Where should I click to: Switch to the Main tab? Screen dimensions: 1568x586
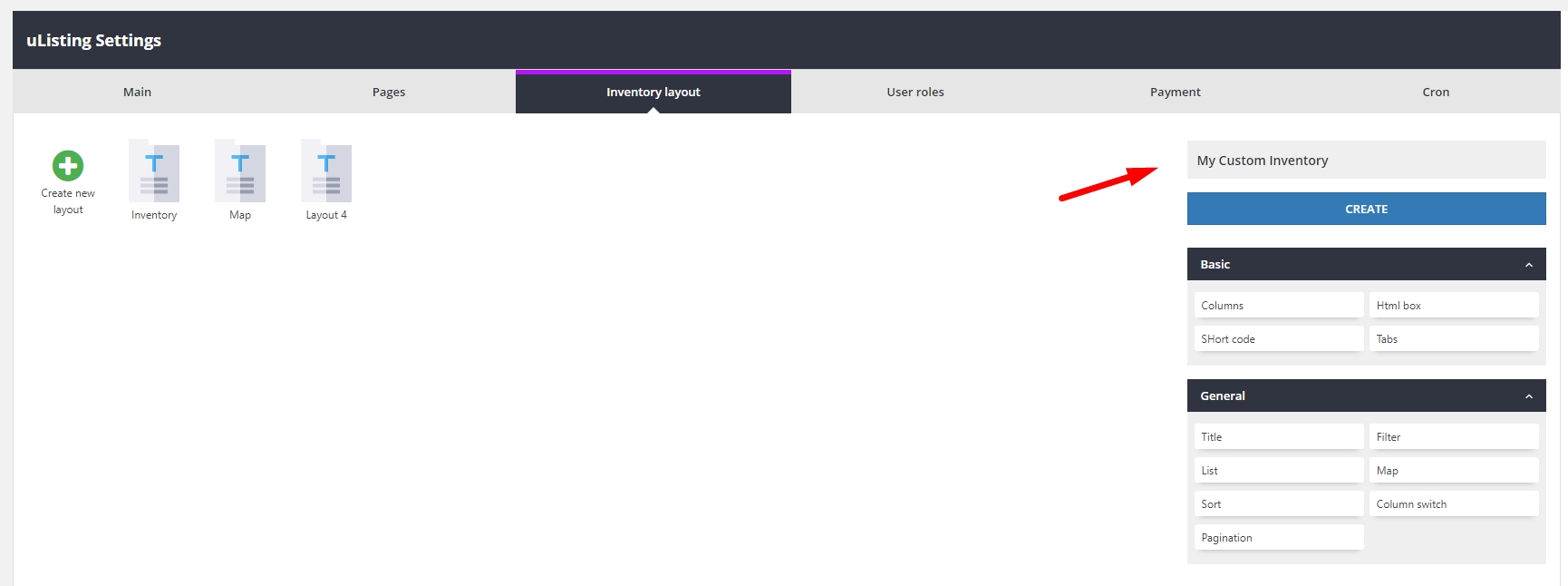pyautogui.click(x=137, y=92)
